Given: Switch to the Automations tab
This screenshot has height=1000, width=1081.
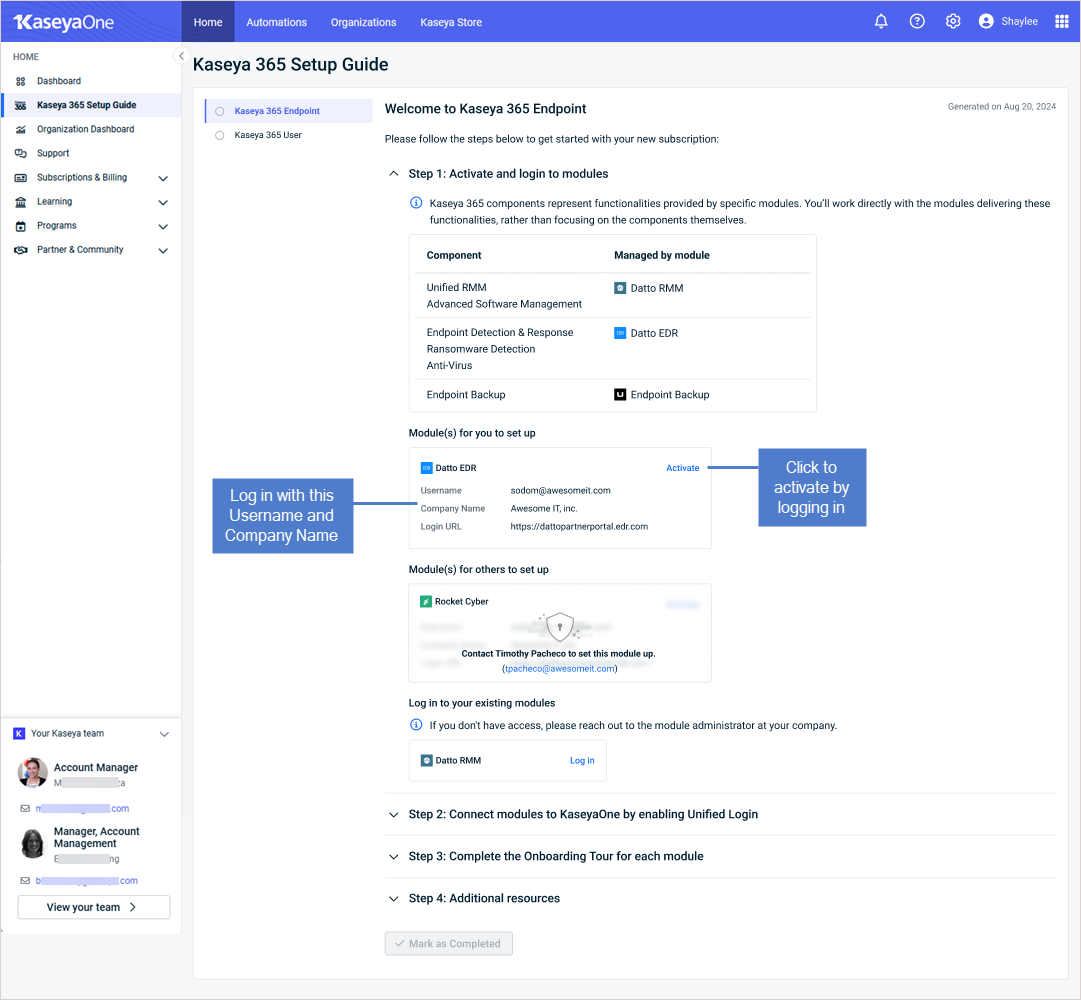Looking at the screenshot, I should tap(277, 22).
